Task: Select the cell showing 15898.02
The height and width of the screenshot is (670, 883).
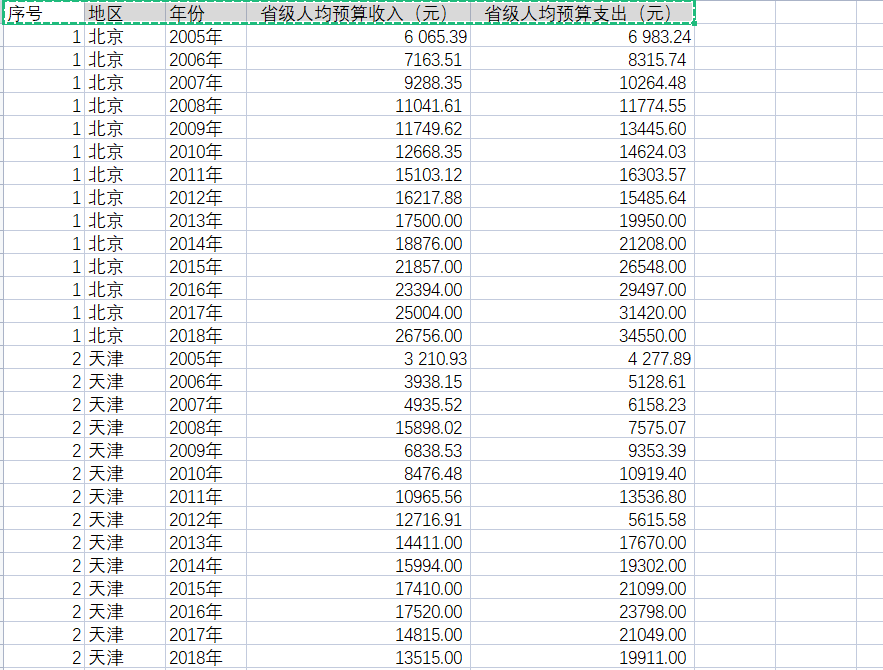Action: coord(358,427)
